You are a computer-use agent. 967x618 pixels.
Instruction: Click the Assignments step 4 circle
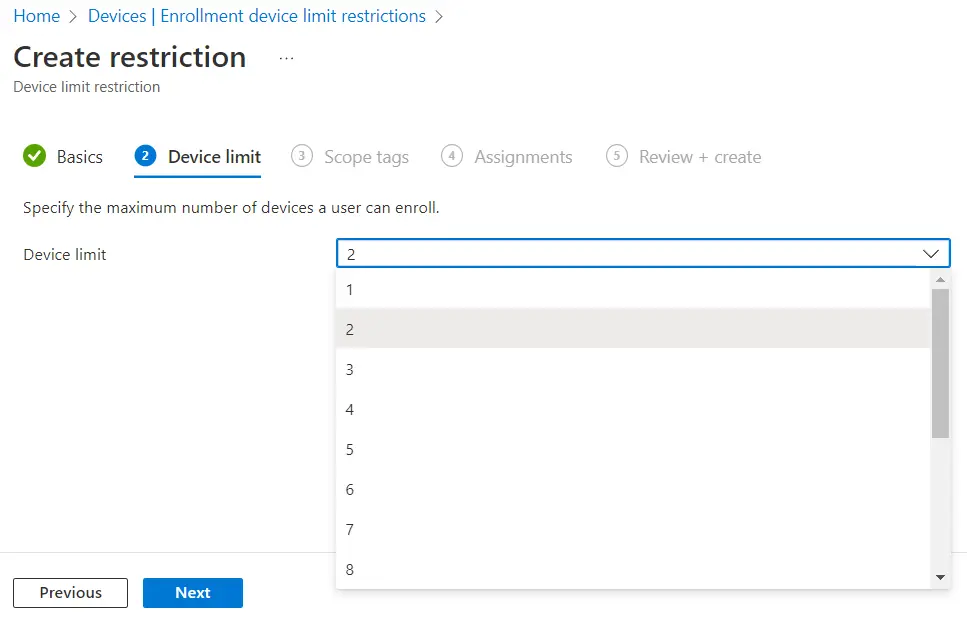pyautogui.click(x=452, y=156)
